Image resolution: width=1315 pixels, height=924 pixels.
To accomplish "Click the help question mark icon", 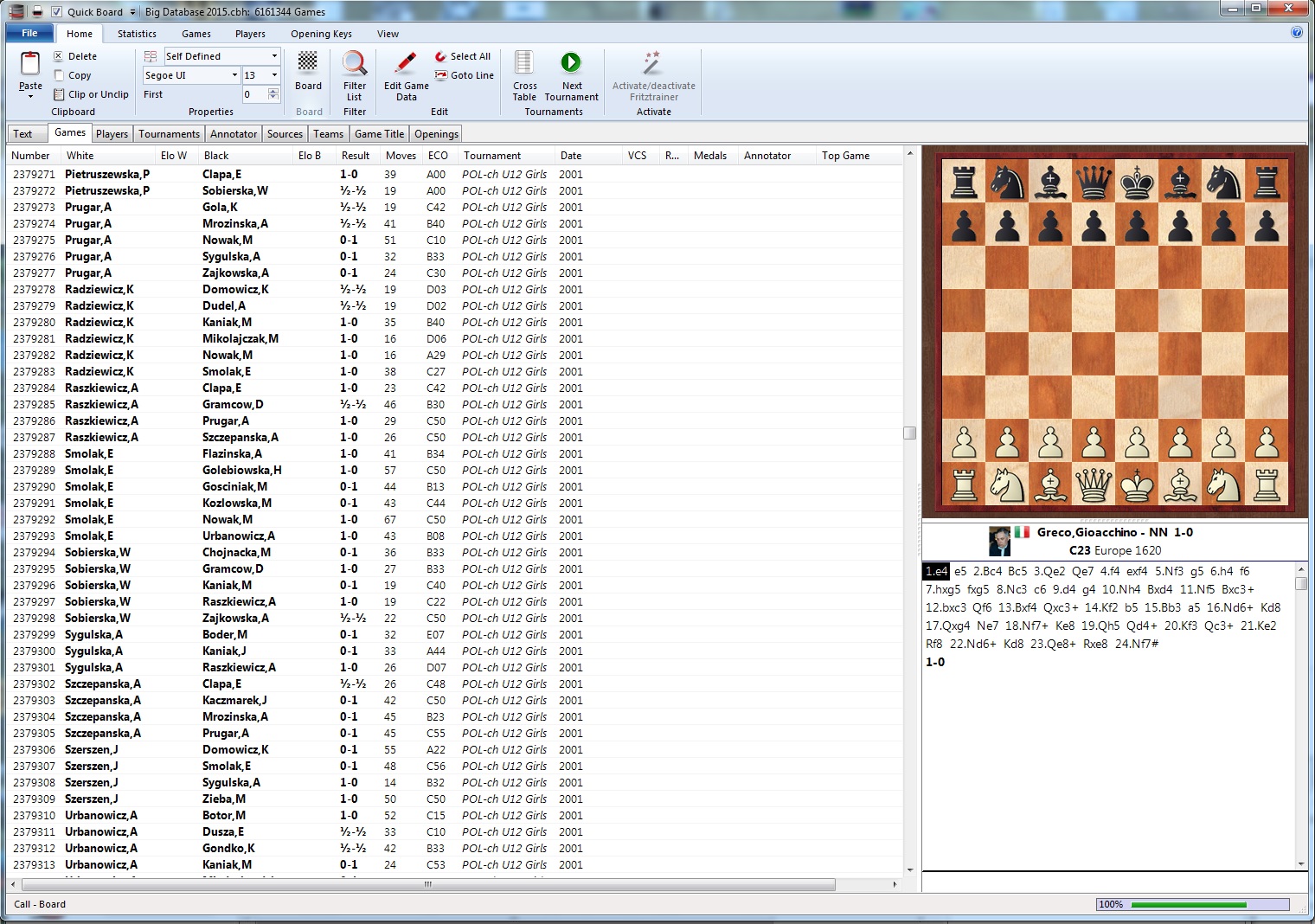I will tap(1296, 33).
